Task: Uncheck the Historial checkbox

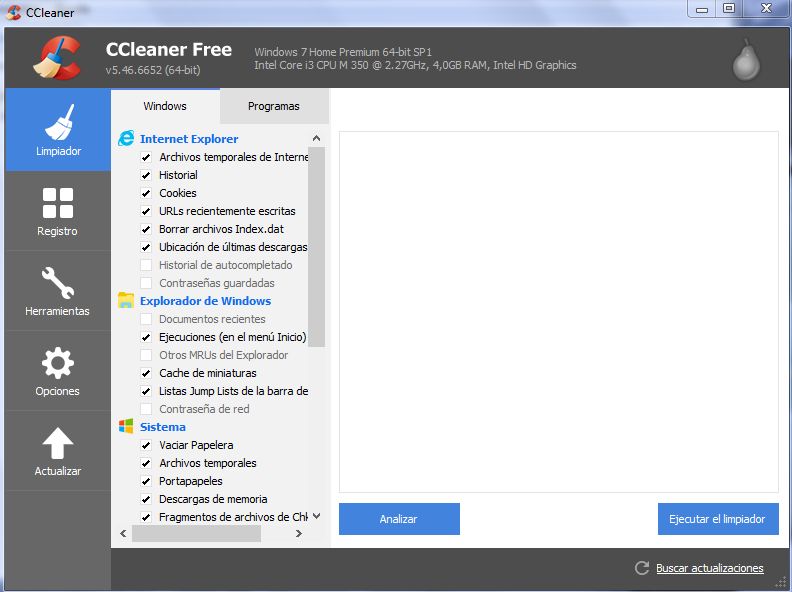Action: [x=146, y=175]
